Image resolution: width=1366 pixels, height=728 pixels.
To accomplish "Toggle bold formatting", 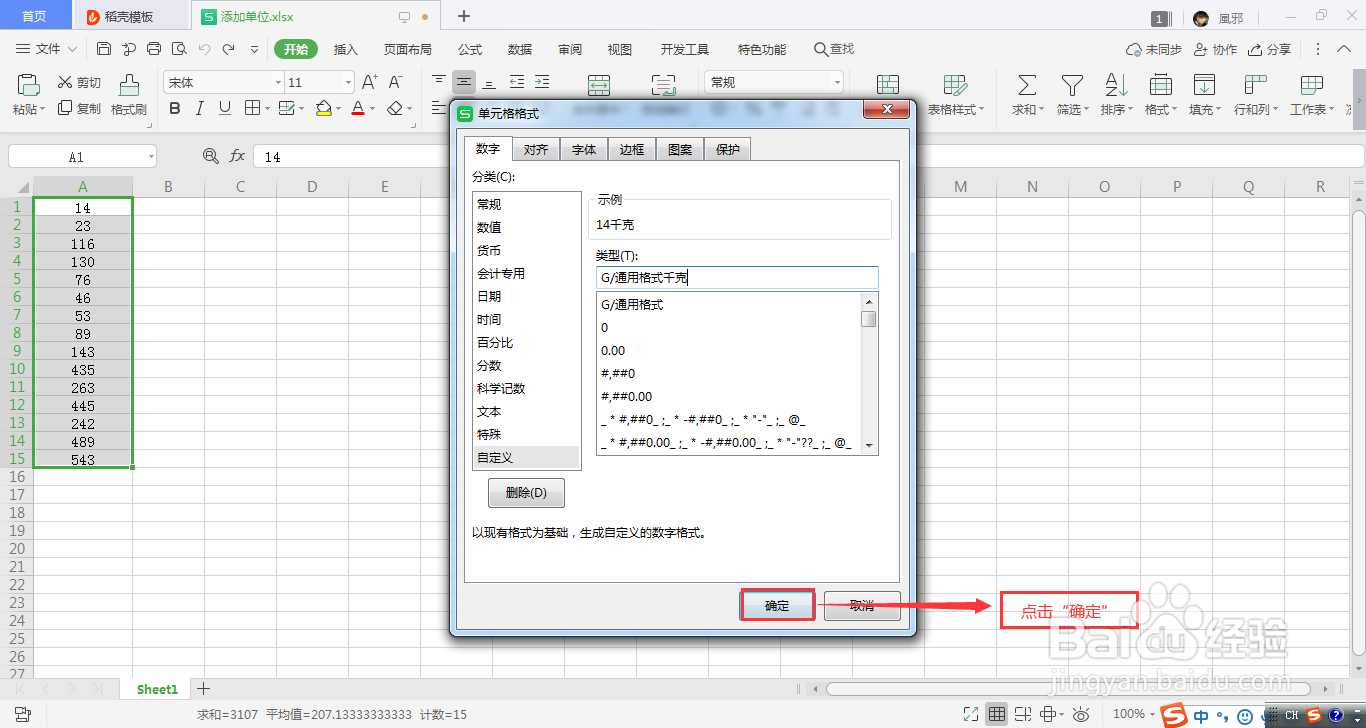I will click(174, 108).
